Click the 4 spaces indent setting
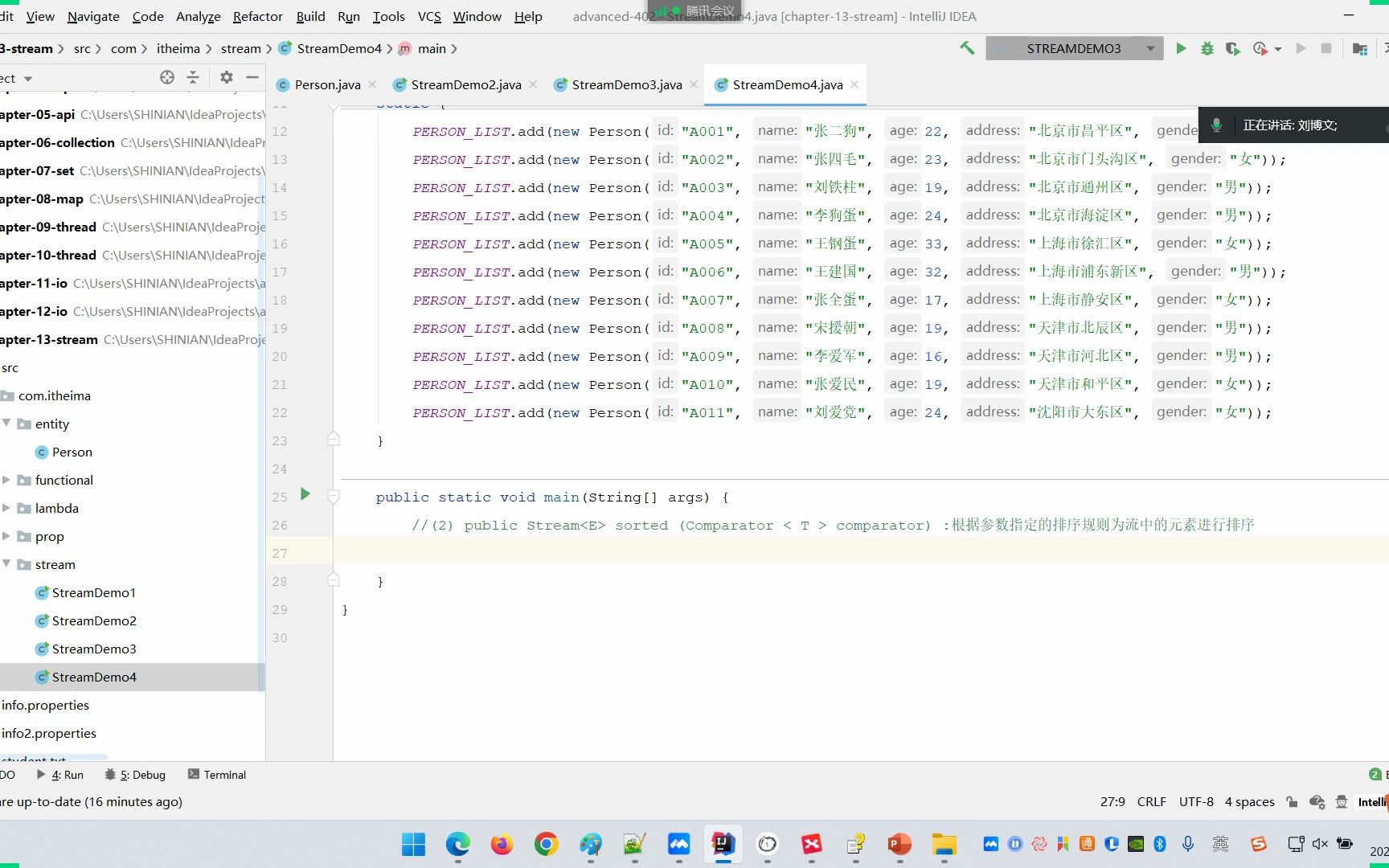 [1249, 802]
